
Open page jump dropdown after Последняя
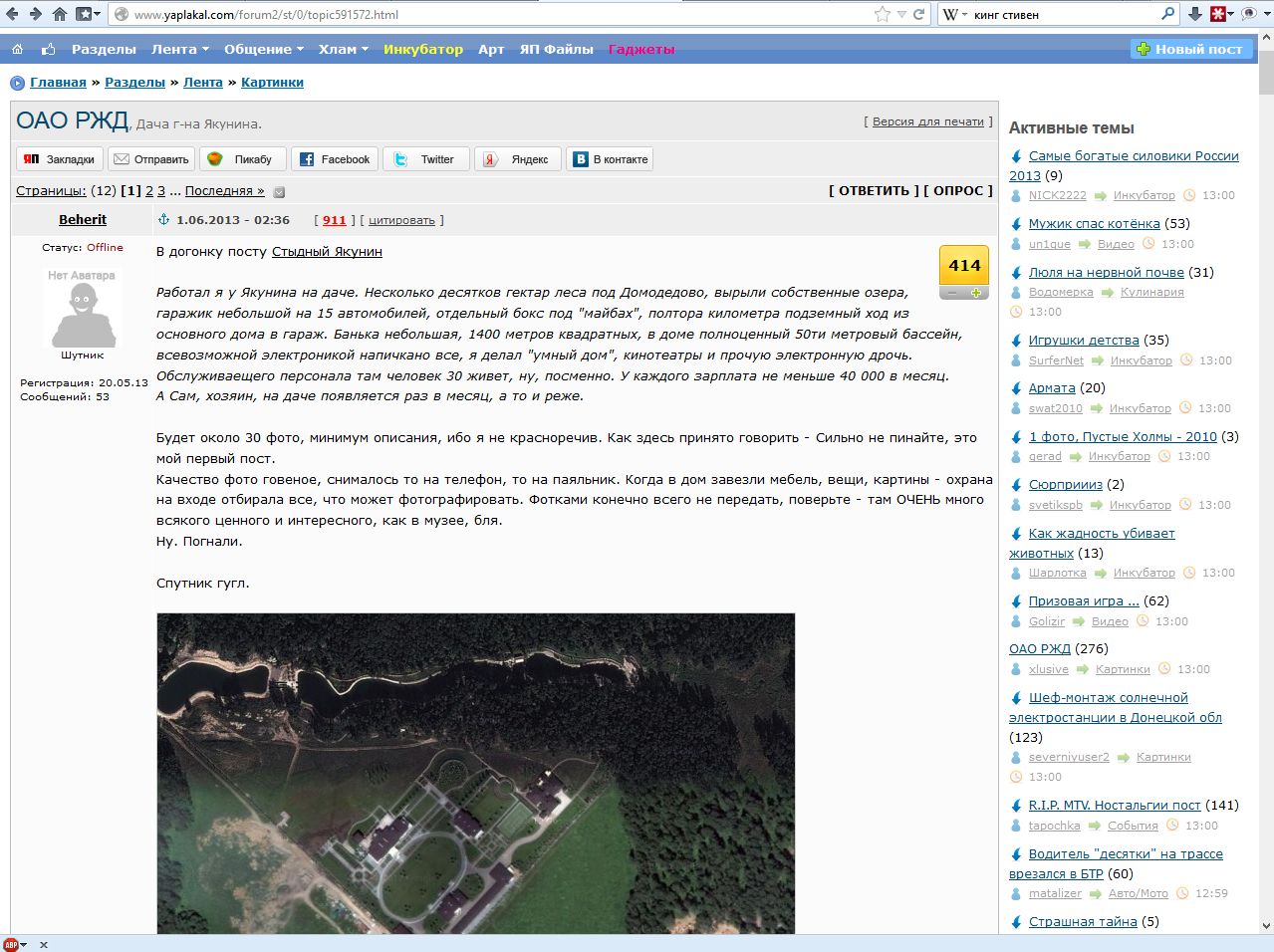[x=279, y=192]
